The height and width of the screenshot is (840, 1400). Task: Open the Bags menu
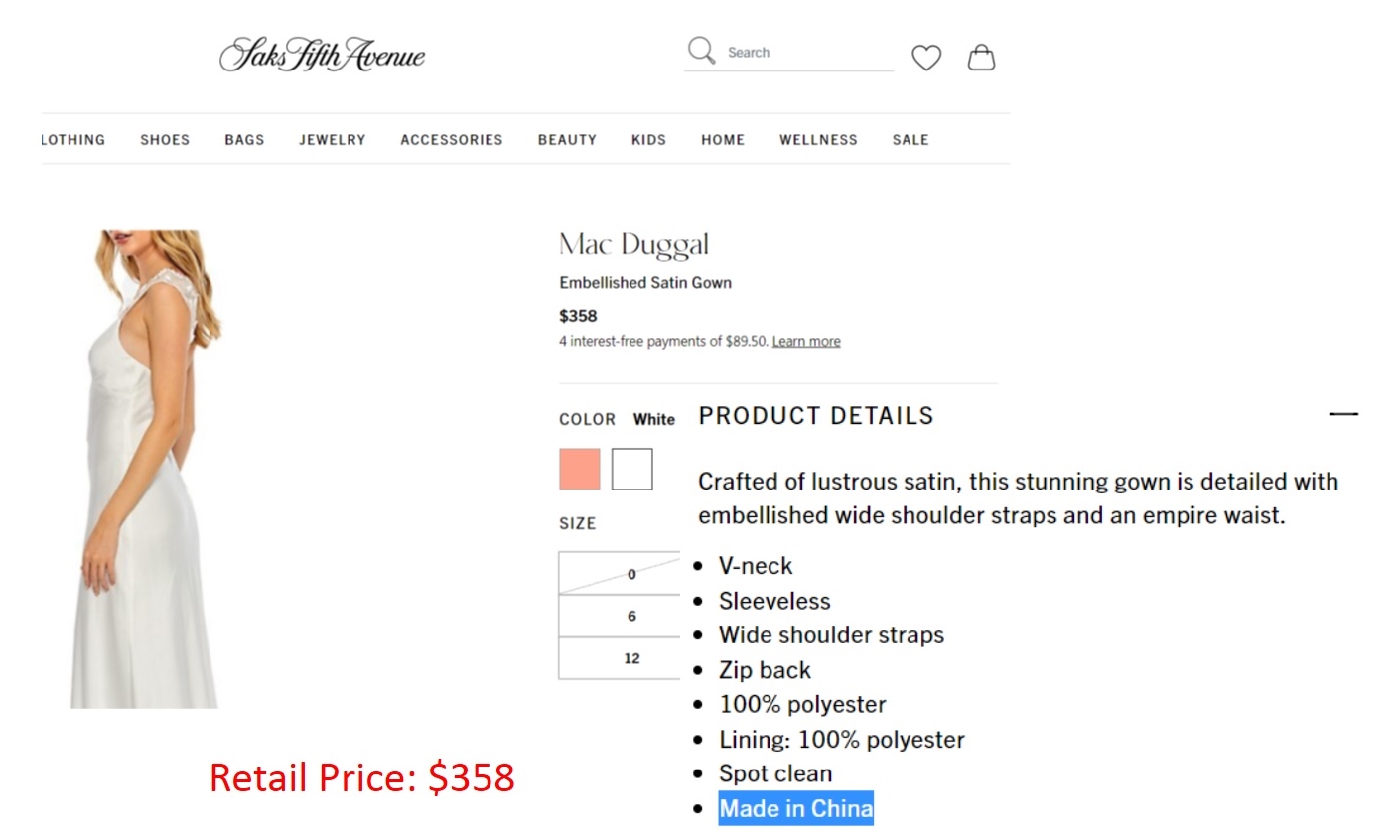244,140
